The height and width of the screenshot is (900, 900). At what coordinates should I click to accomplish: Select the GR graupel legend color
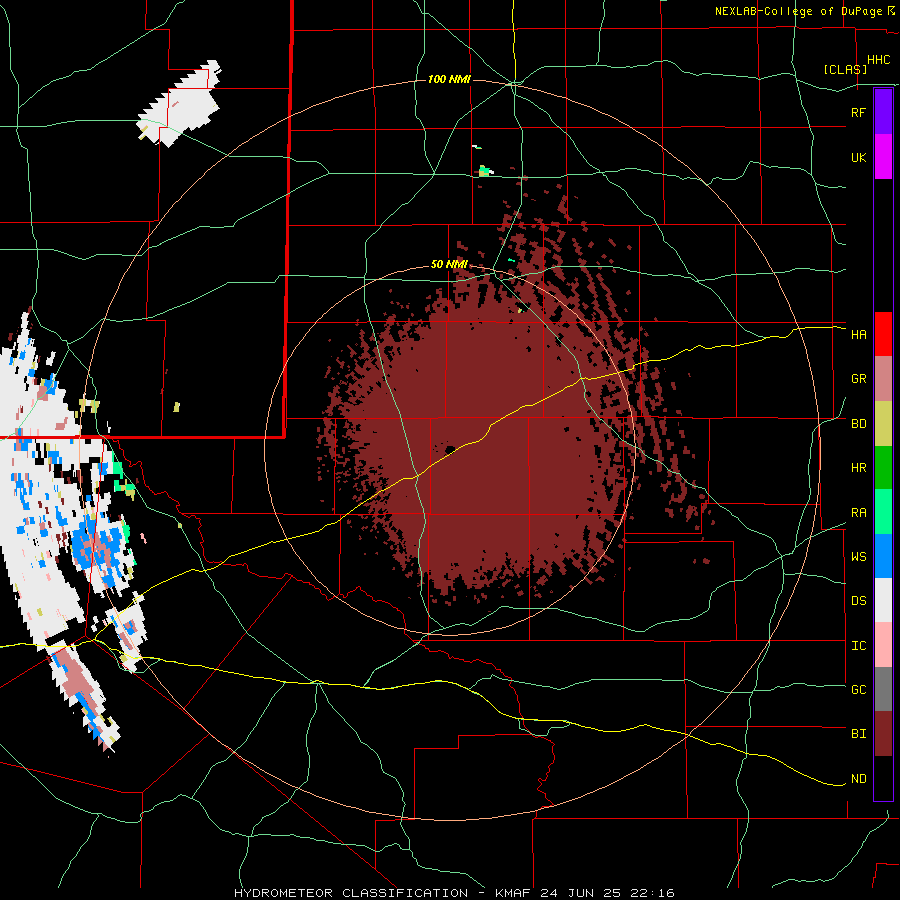click(x=883, y=378)
